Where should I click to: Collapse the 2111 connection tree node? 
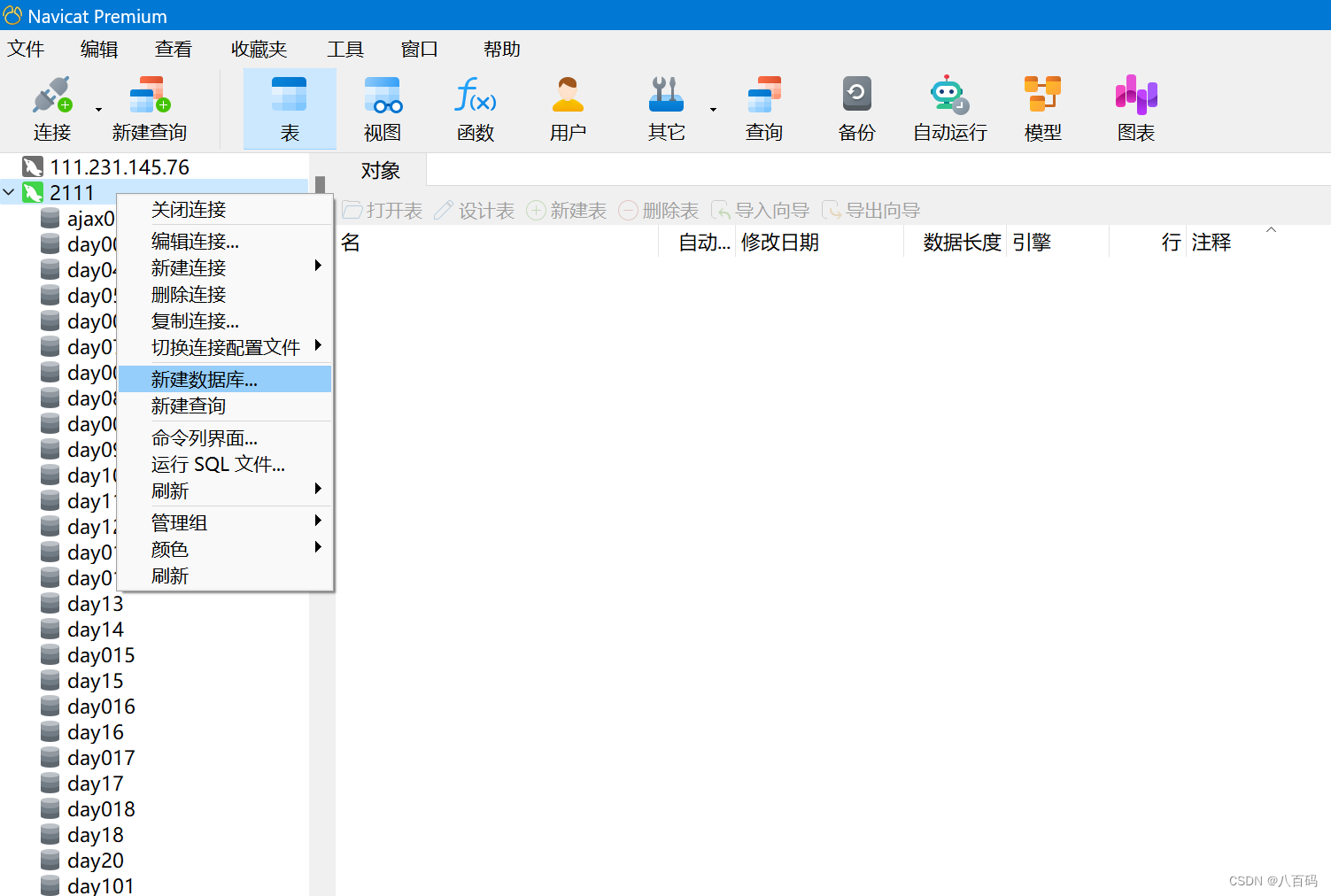tap(9, 192)
